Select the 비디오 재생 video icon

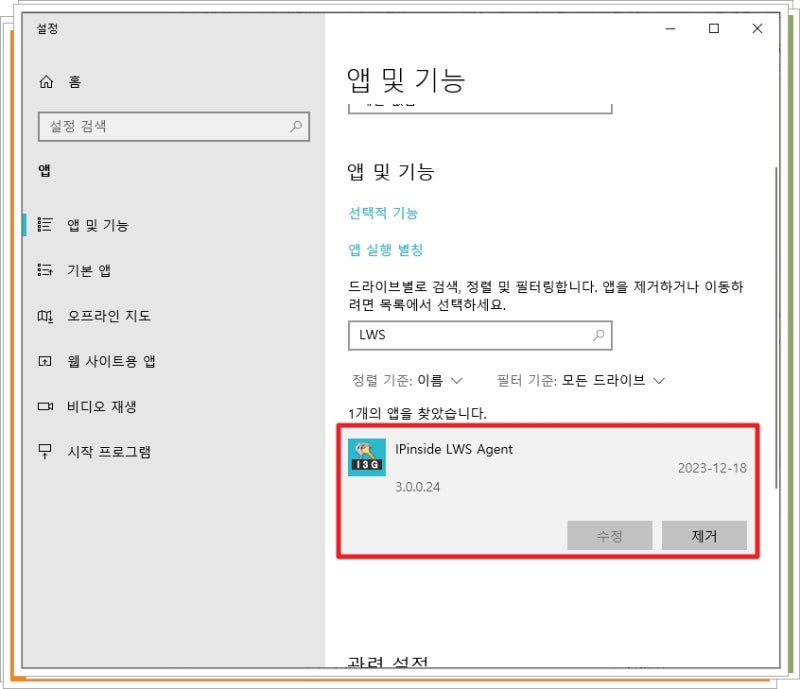click(x=45, y=406)
